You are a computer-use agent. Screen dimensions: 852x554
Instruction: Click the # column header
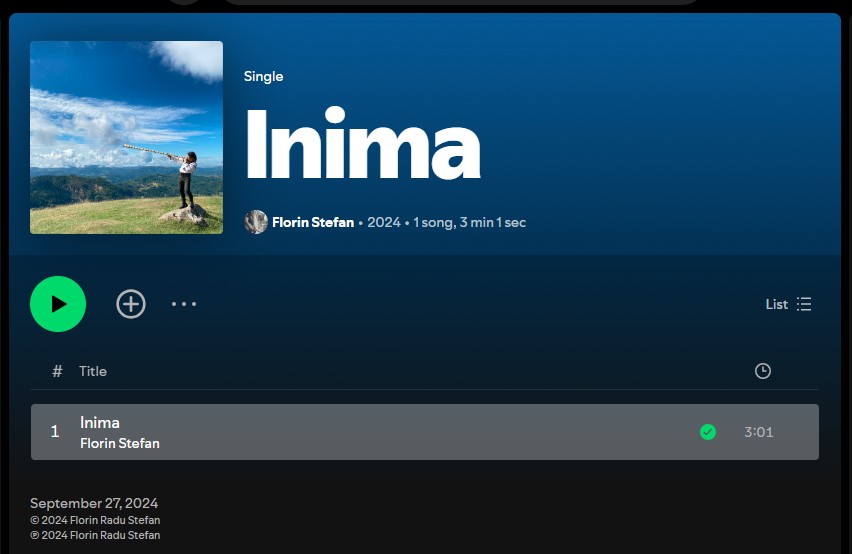pyautogui.click(x=57, y=371)
